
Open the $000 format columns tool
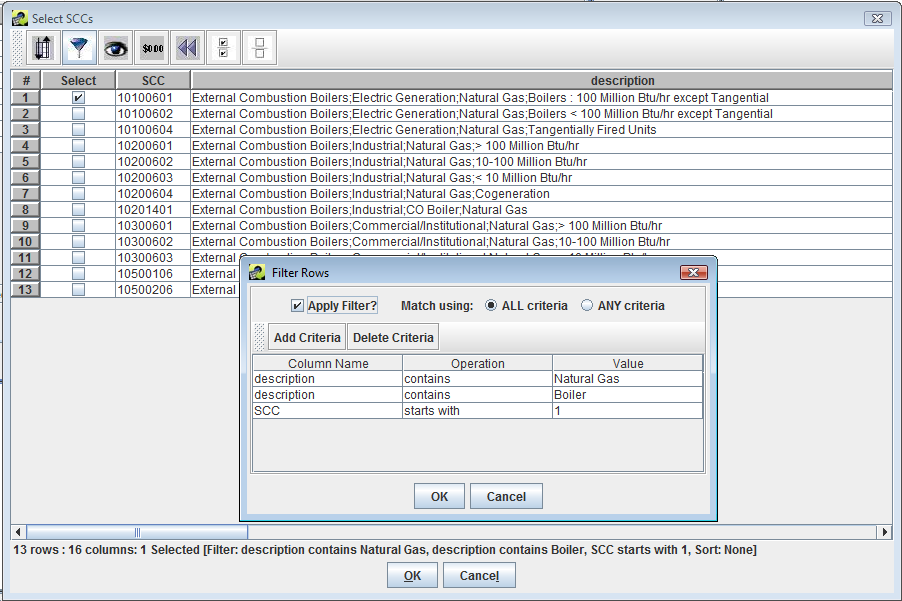click(151, 47)
